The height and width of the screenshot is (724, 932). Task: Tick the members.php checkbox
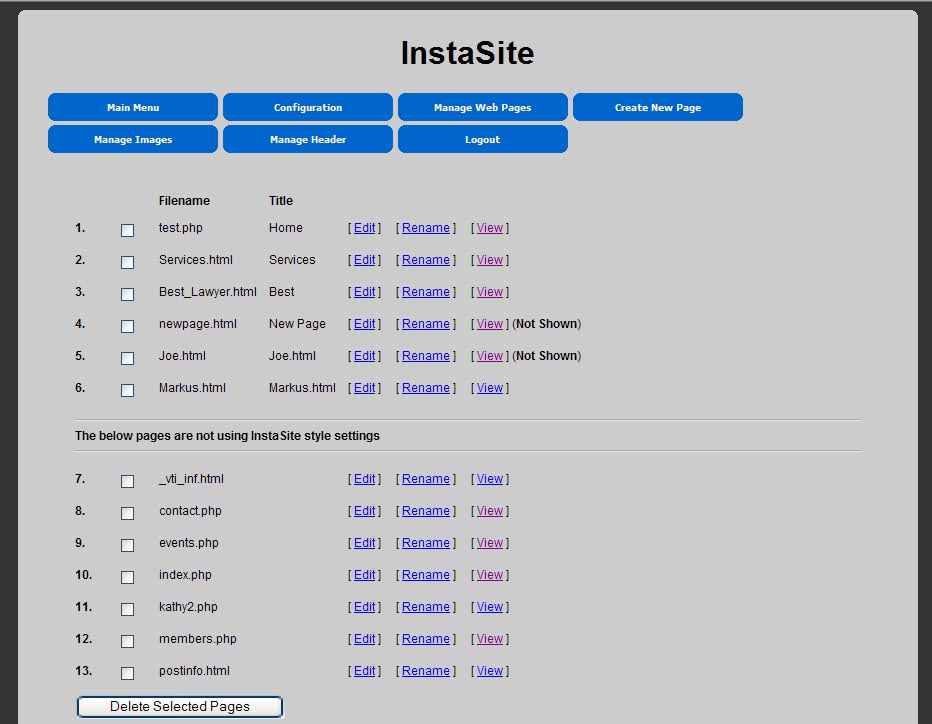127,642
